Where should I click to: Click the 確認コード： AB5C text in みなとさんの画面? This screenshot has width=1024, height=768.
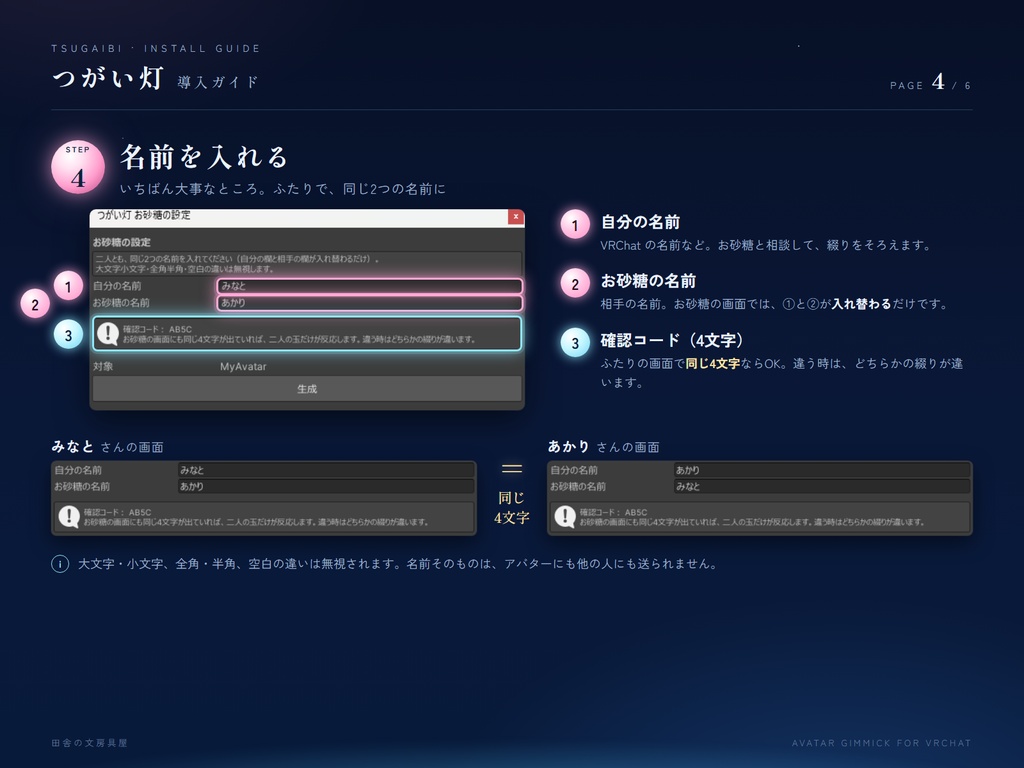118,512
